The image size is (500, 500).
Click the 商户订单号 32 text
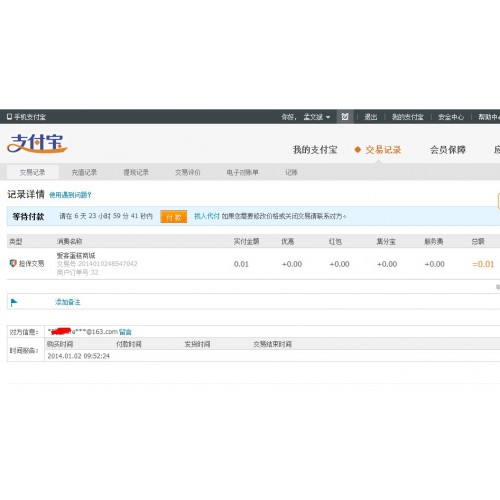pos(77,272)
